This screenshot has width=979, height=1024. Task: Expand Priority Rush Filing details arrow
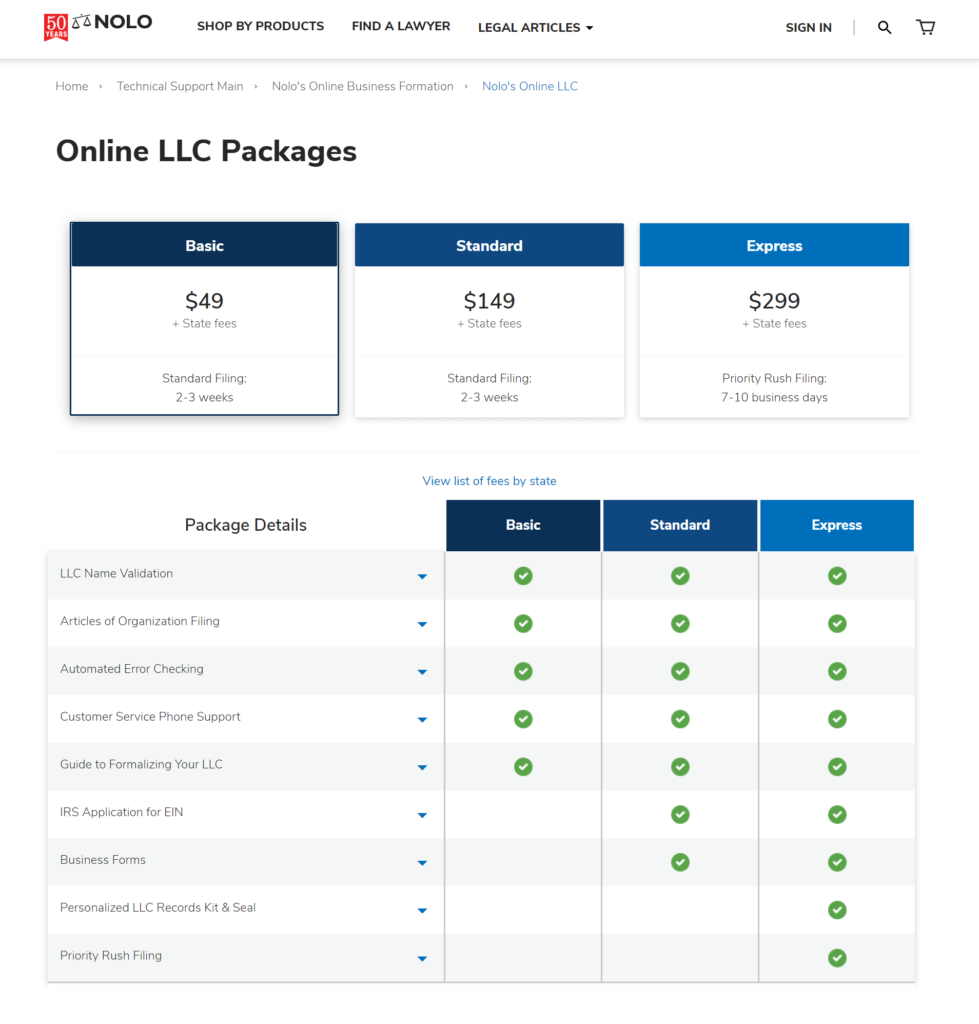tap(422, 959)
